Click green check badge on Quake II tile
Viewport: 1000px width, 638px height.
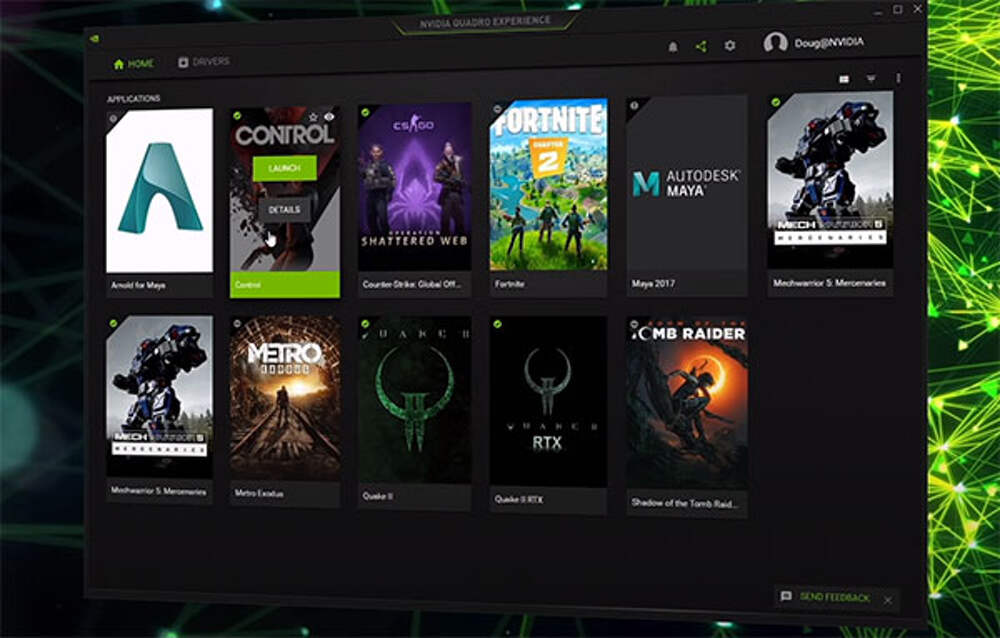[365, 324]
